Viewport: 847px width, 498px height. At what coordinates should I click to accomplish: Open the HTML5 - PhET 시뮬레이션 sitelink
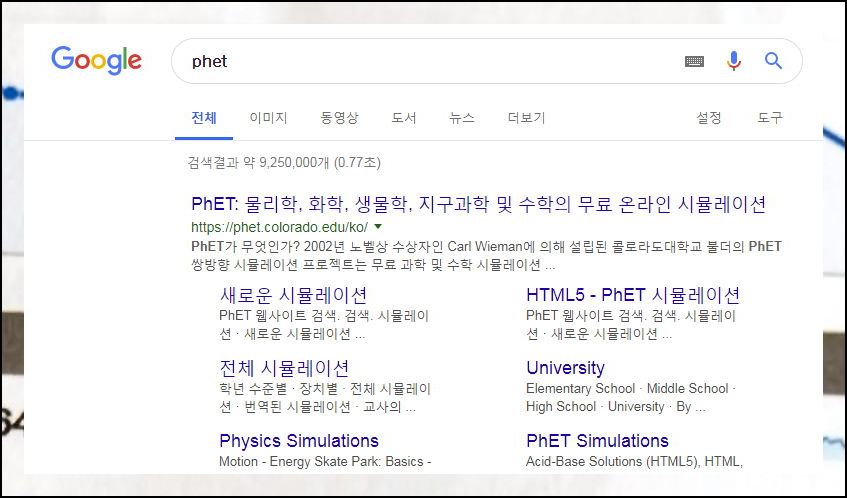click(633, 295)
